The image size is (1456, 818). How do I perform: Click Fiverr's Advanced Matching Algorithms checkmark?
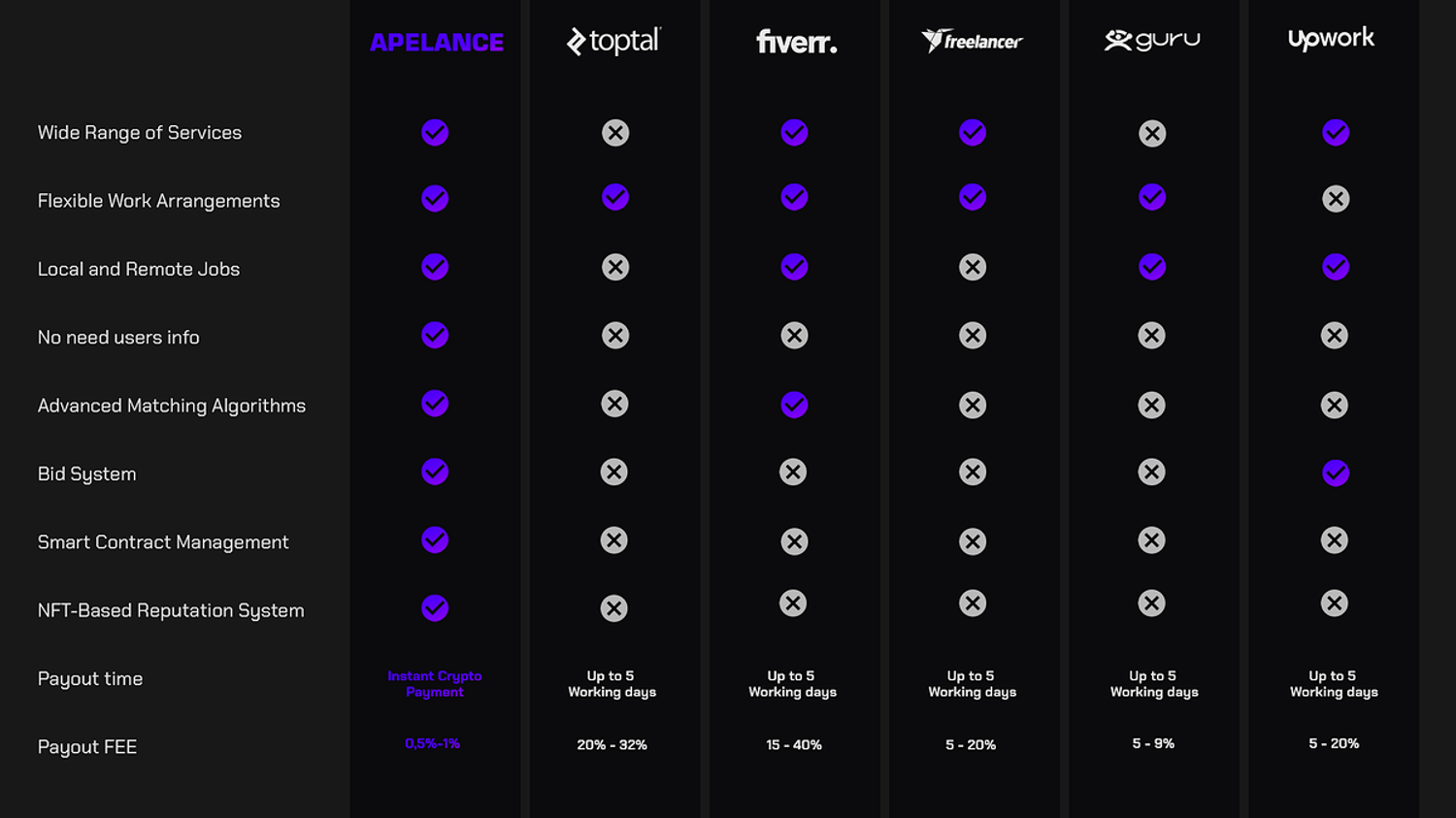pyautogui.click(x=794, y=405)
